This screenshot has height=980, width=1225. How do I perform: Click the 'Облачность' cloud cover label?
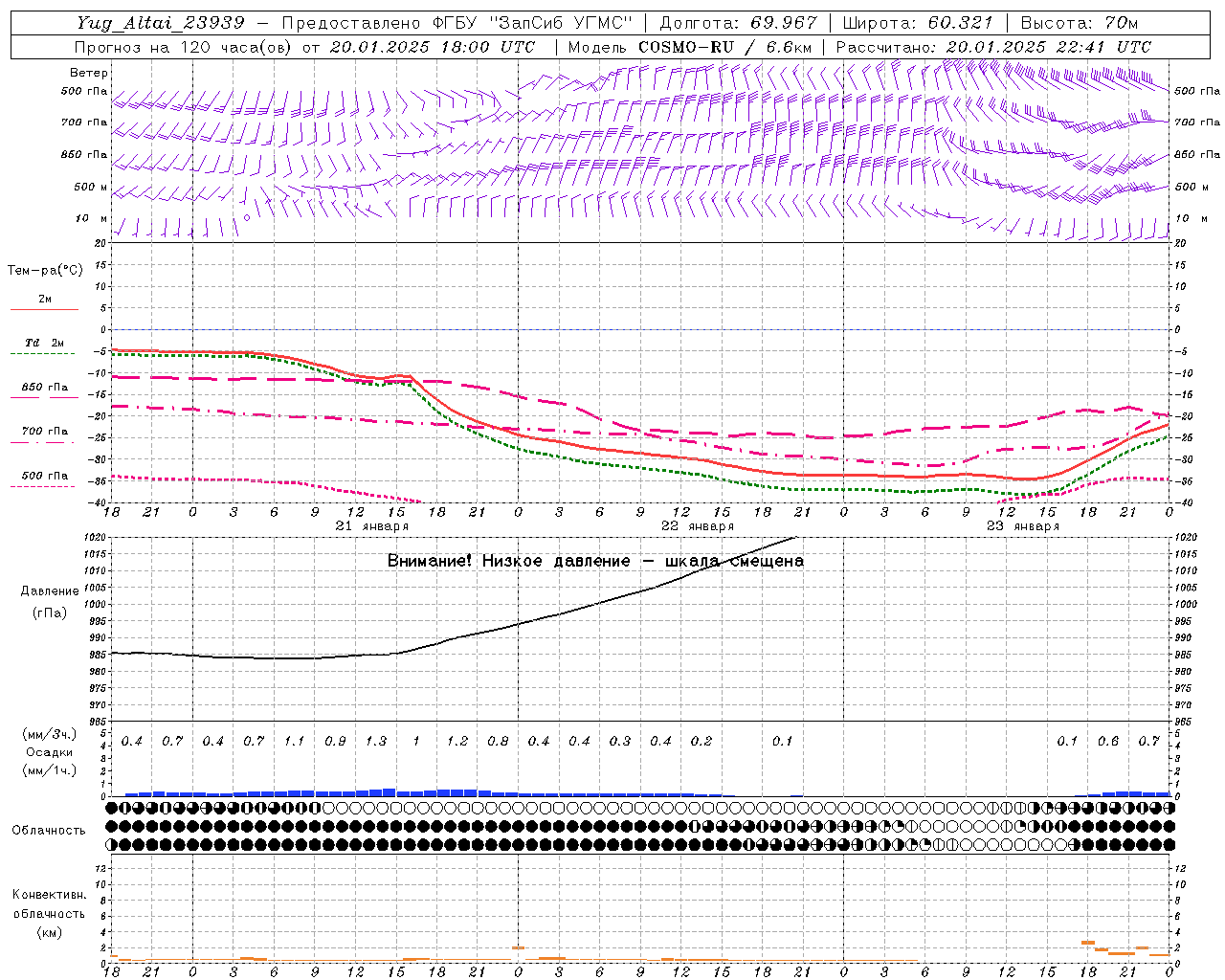click(49, 831)
